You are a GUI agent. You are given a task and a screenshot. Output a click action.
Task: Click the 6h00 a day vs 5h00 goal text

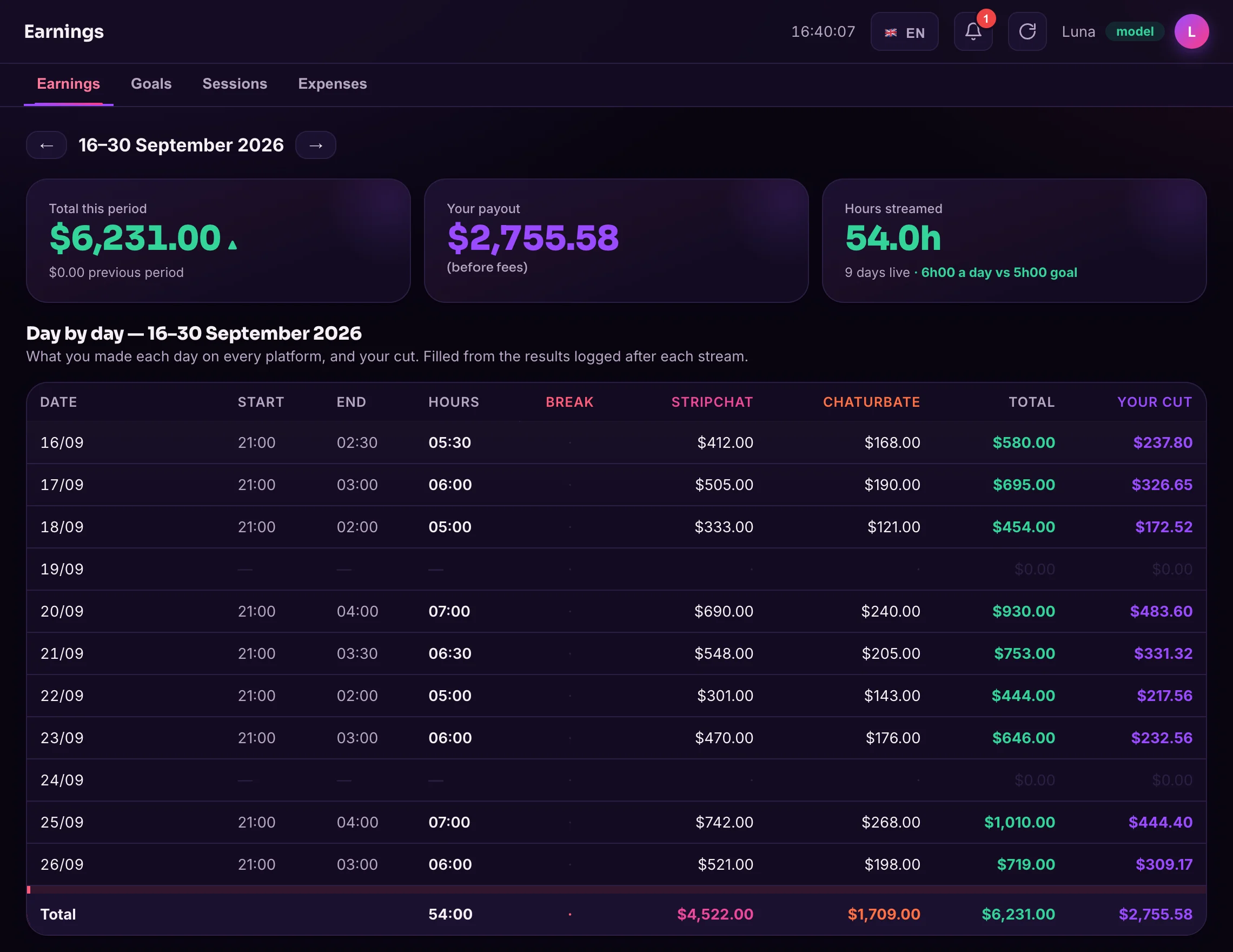pyautogui.click(x=999, y=272)
